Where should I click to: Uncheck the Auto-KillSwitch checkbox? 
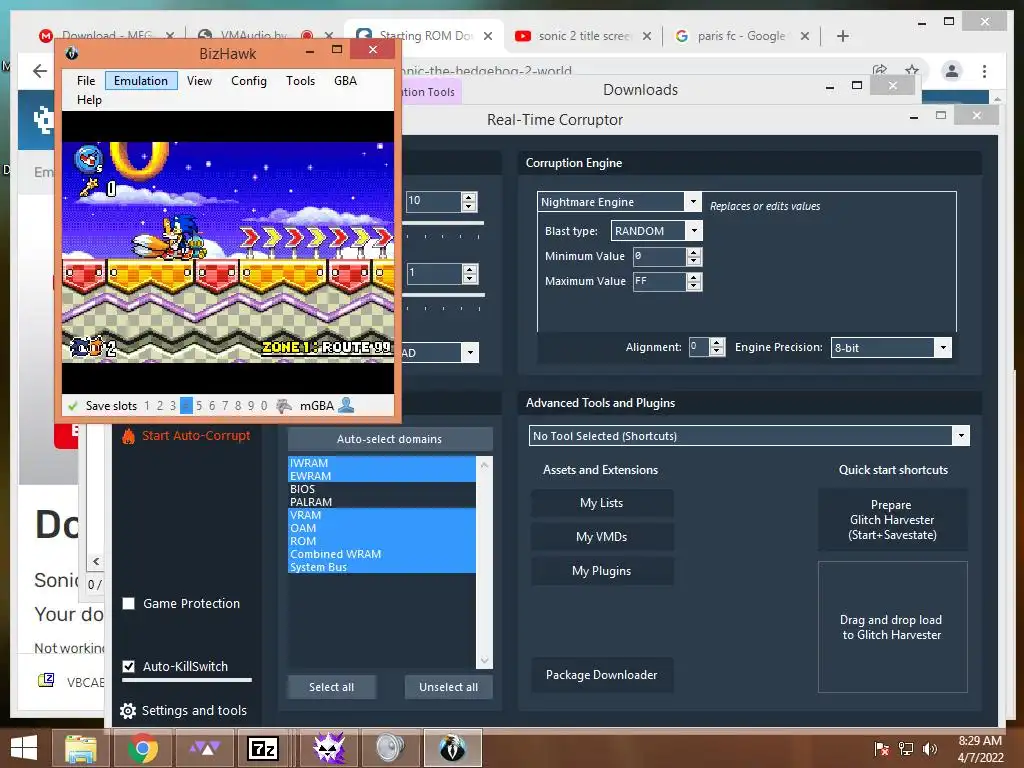(x=129, y=666)
